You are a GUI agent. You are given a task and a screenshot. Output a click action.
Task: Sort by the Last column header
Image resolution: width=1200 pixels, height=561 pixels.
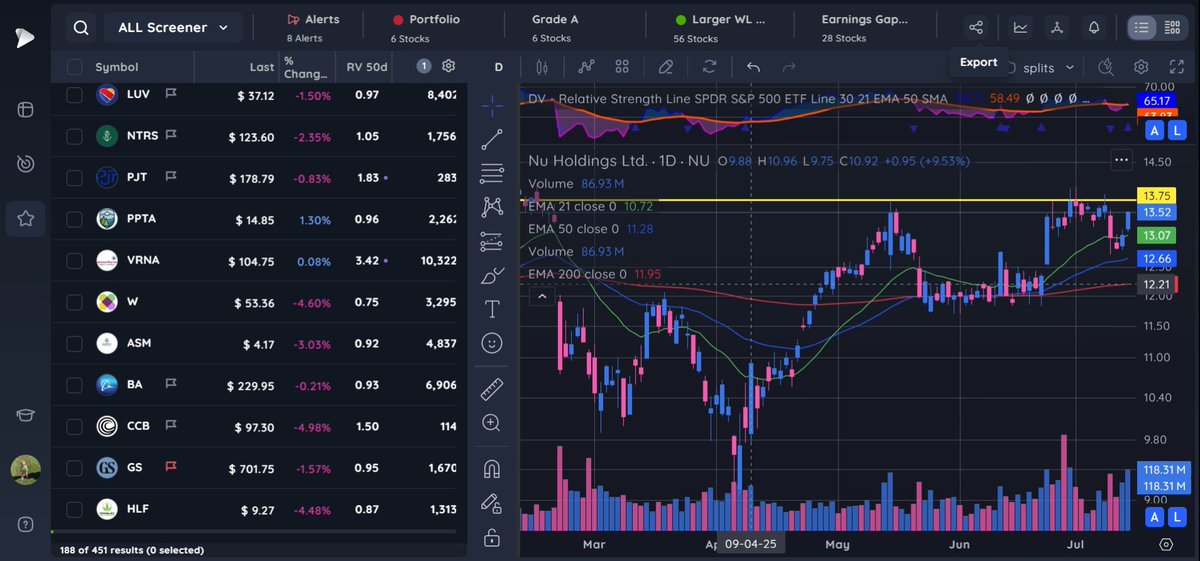[262, 67]
